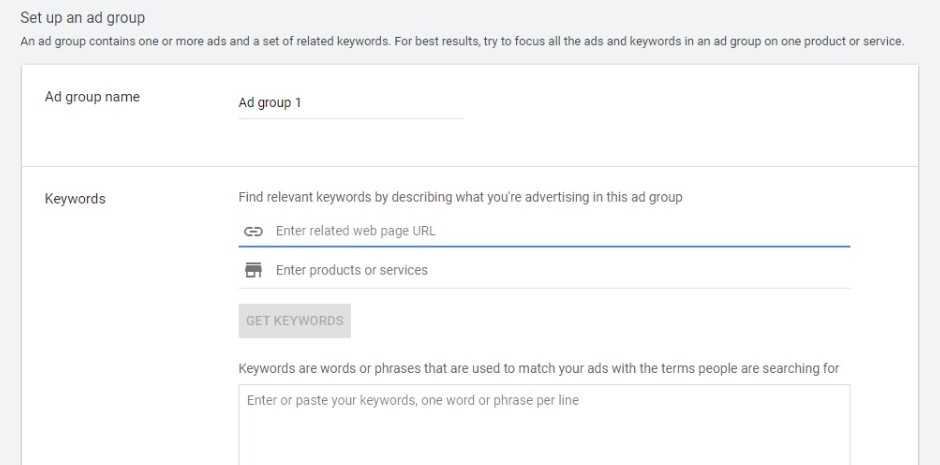Click the 'Keywords' section label
The image size is (940, 465).
75,198
